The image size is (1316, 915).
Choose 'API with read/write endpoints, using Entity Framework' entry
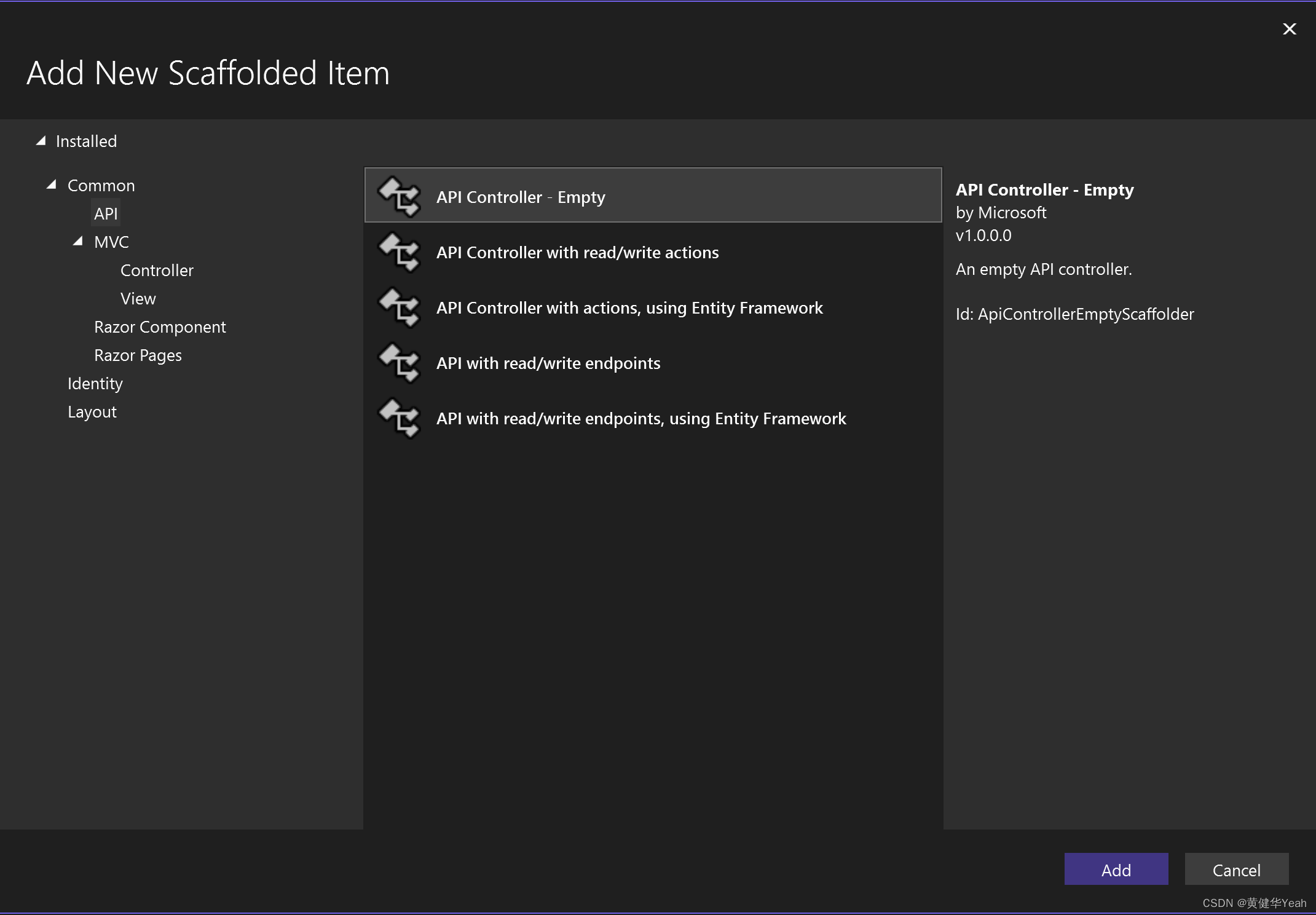pos(641,418)
